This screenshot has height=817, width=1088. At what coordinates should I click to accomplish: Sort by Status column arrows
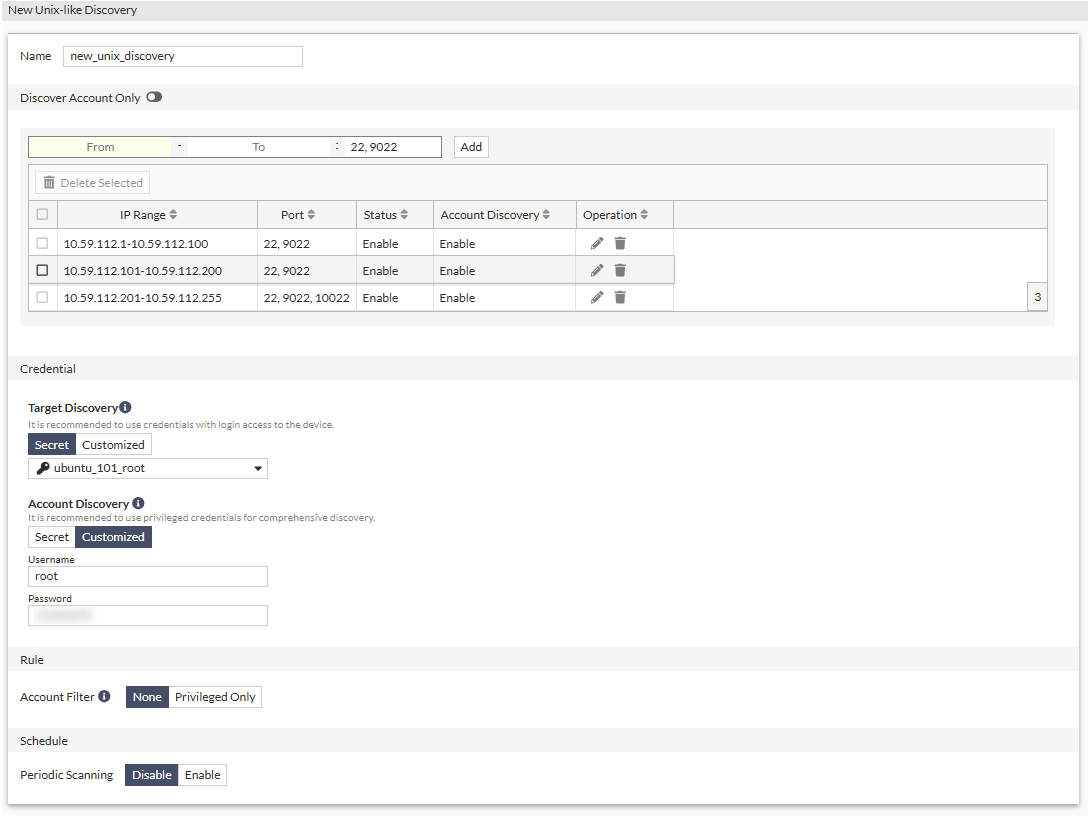(405, 215)
